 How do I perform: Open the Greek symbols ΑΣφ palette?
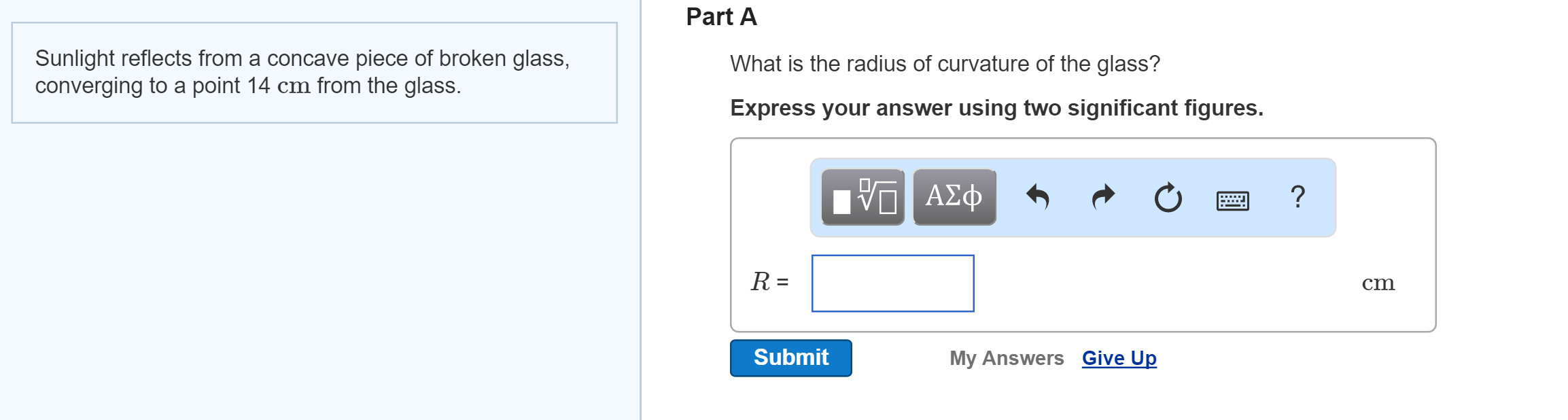[954, 197]
